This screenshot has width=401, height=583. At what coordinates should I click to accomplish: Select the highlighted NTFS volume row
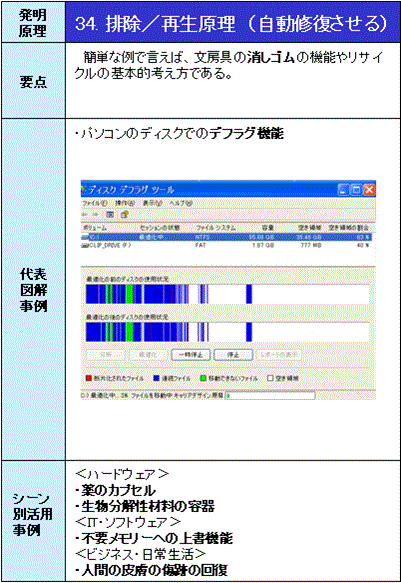226,237
